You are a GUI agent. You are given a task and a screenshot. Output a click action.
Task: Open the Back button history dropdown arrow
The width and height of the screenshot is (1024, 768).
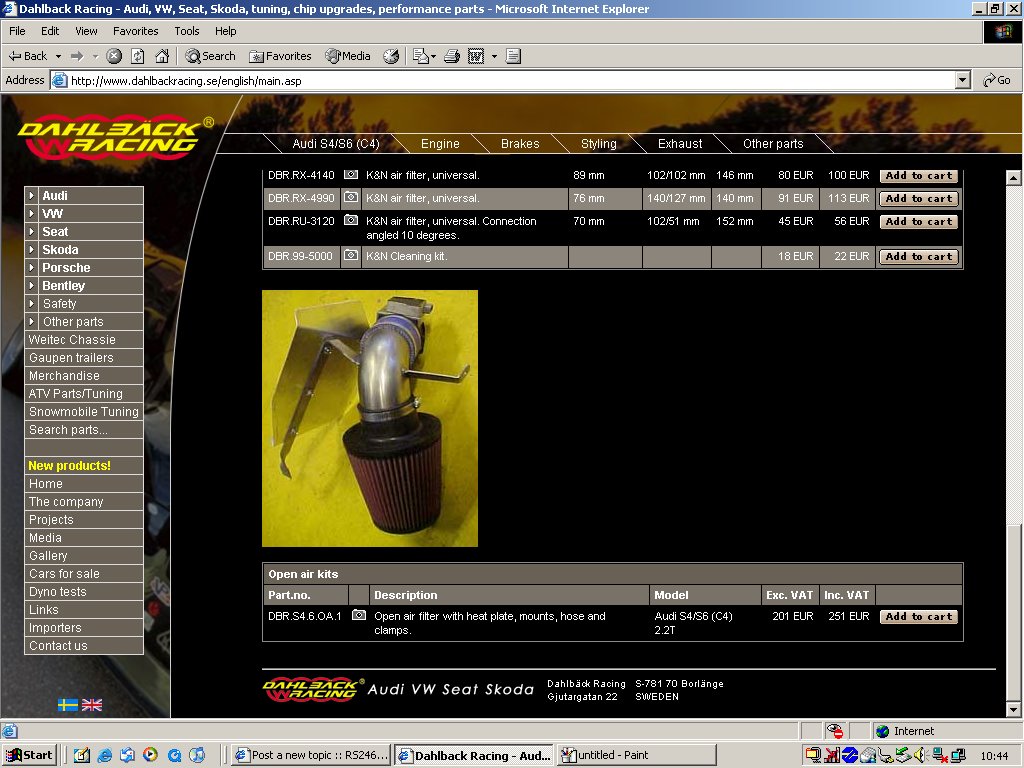58,56
